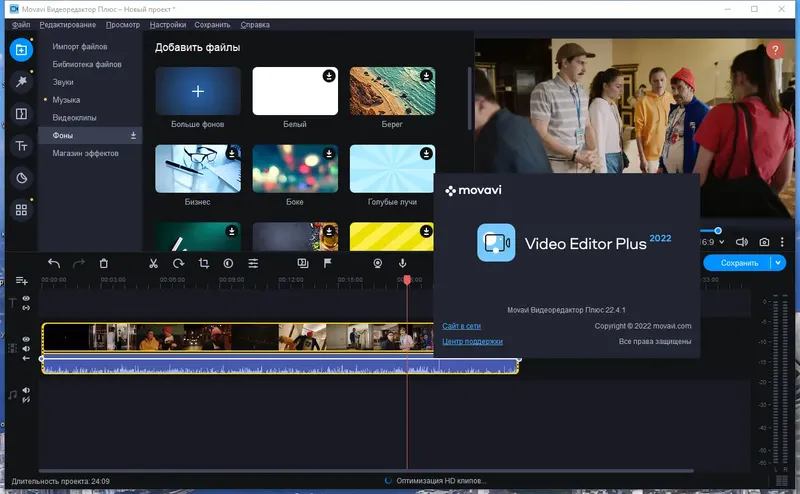Image resolution: width=800 pixels, height=494 pixels.
Task: Open the Filters magic wand tab
Action: [21, 82]
